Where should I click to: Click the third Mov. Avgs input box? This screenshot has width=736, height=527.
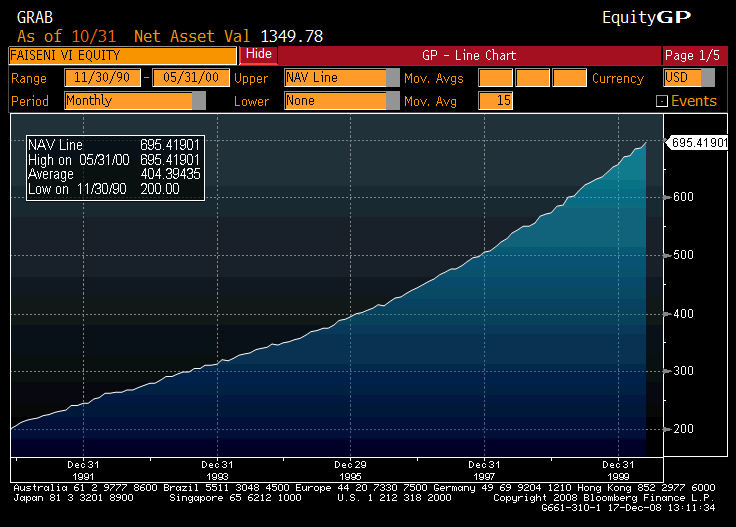(569, 78)
